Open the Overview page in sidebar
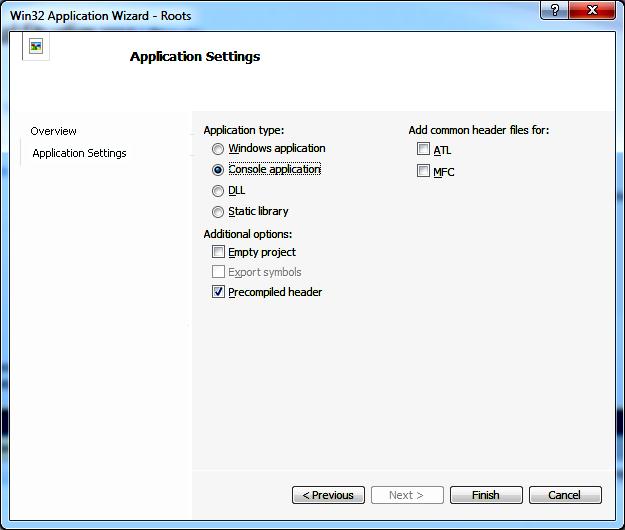This screenshot has height=530, width=625. [x=53, y=131]
